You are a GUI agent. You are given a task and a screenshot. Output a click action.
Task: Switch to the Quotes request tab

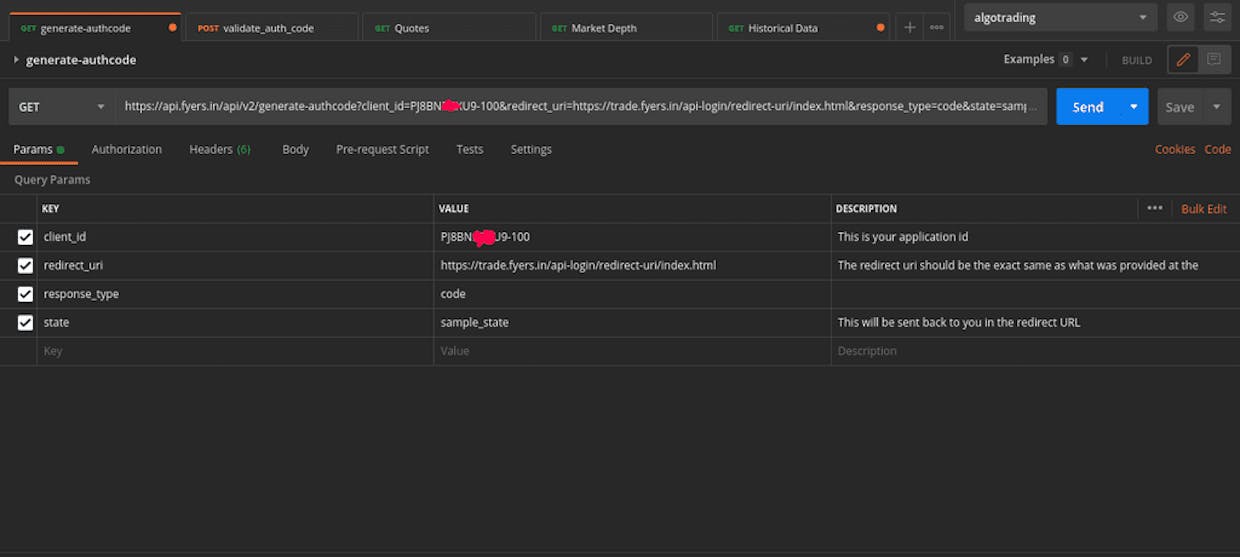click(451, 28)
